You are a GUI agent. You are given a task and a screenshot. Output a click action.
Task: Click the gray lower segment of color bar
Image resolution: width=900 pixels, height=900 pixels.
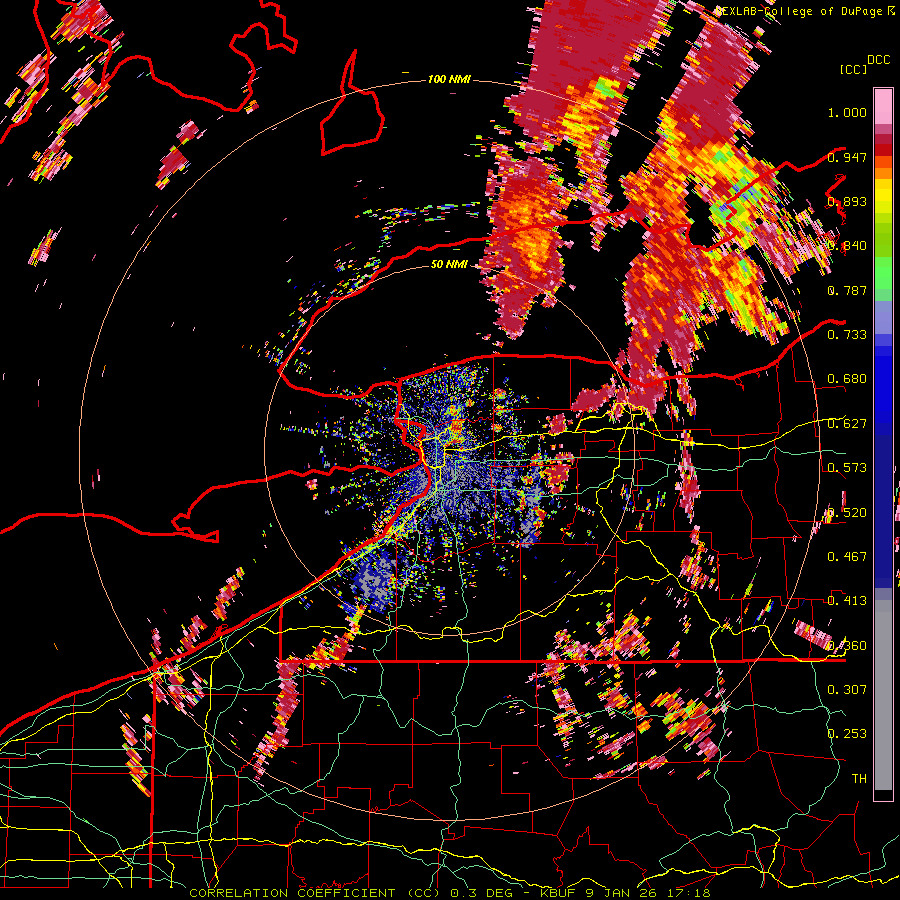click(883, 695)
